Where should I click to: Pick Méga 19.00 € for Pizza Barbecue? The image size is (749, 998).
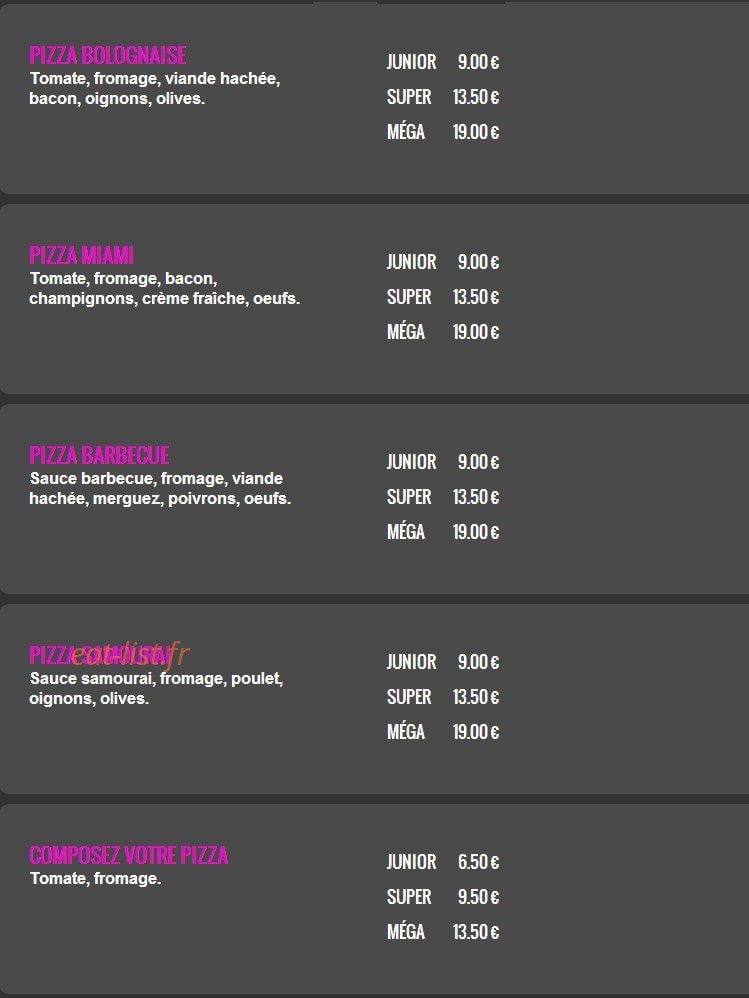pos(443,532)
